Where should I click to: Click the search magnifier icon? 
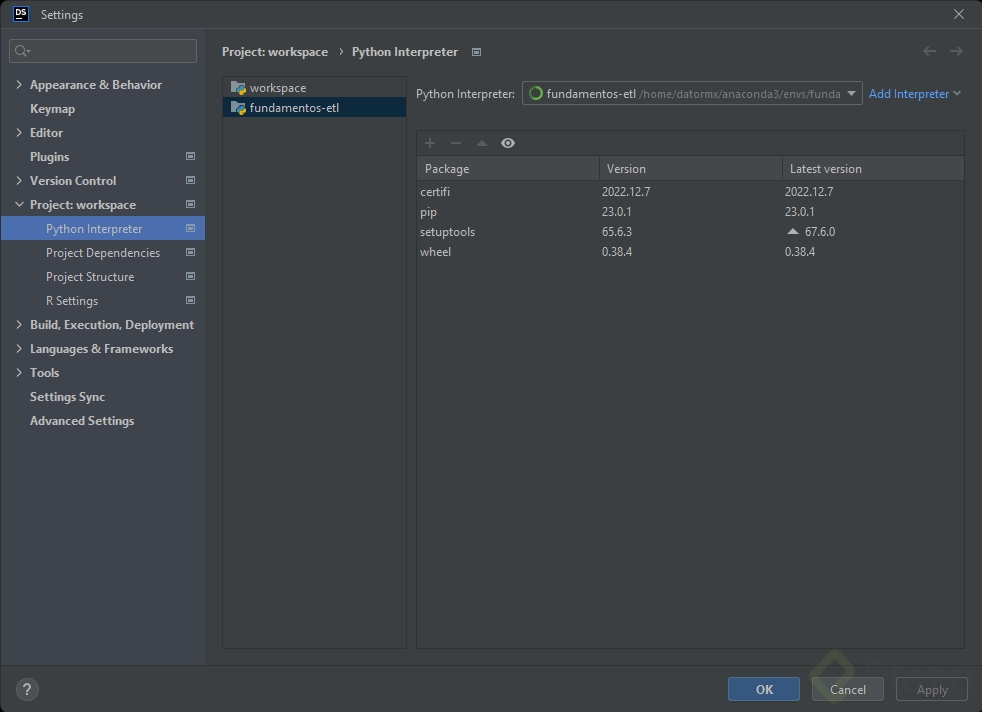tap(22, 51)
